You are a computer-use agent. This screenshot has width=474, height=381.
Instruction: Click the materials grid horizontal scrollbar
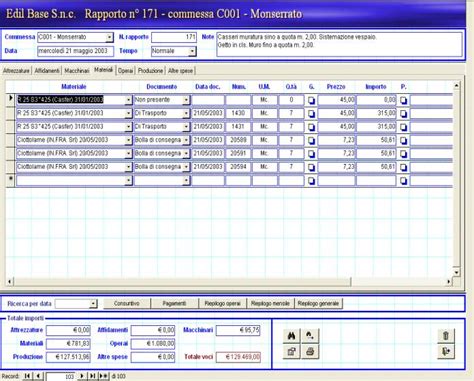(229, 282)
